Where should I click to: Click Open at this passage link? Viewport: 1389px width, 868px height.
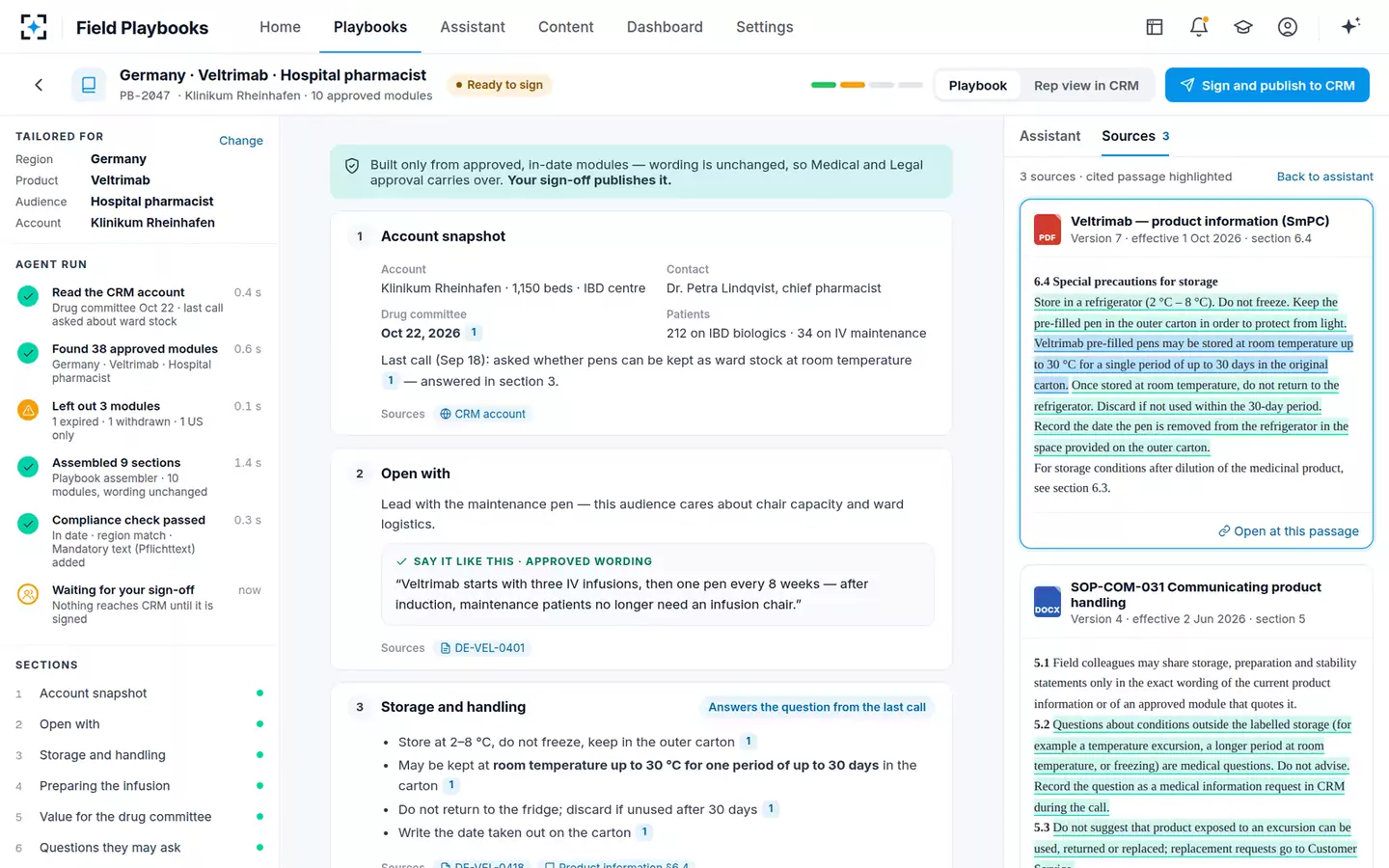pyautogui.click(x=1288, y=531)
